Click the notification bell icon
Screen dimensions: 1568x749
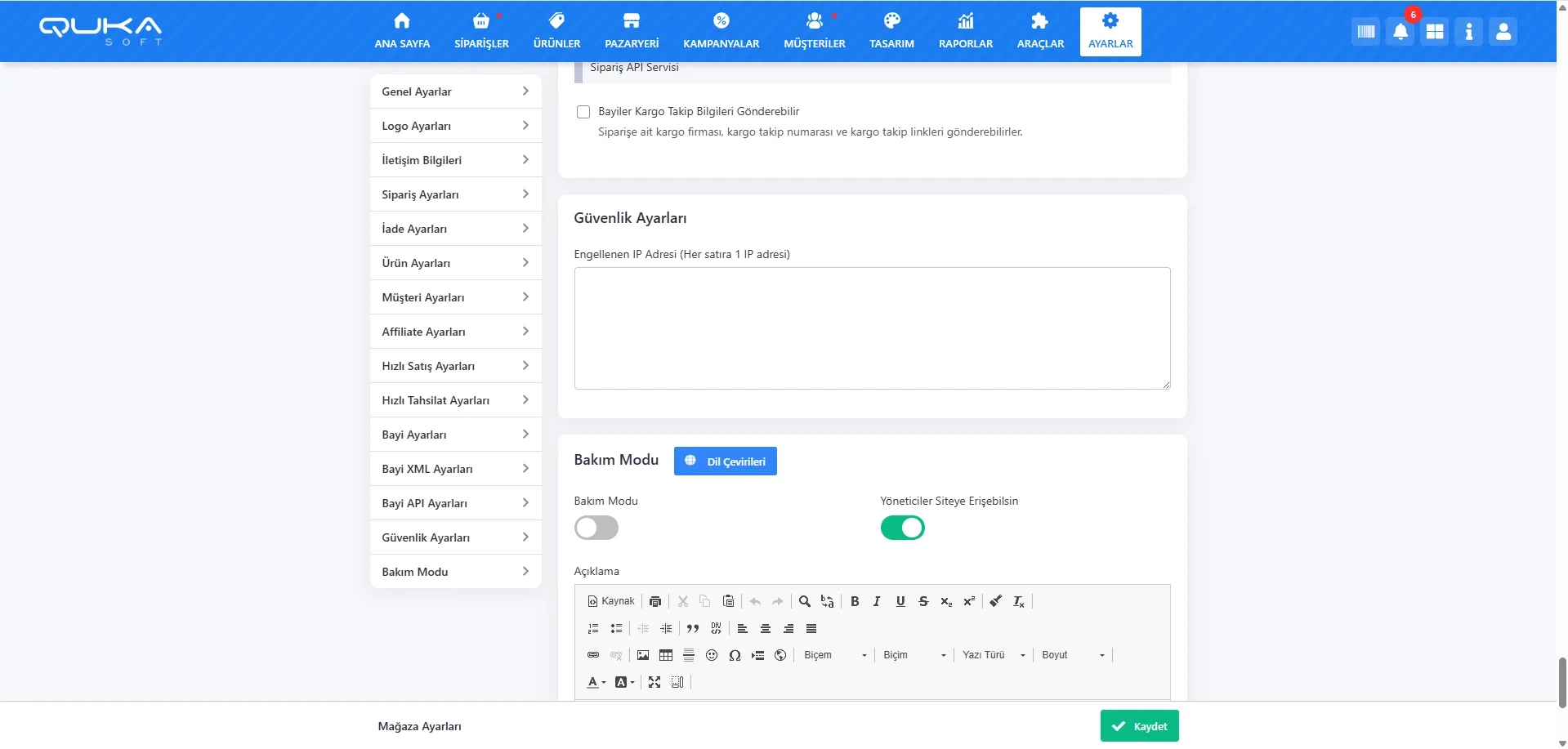(1400, 32)
